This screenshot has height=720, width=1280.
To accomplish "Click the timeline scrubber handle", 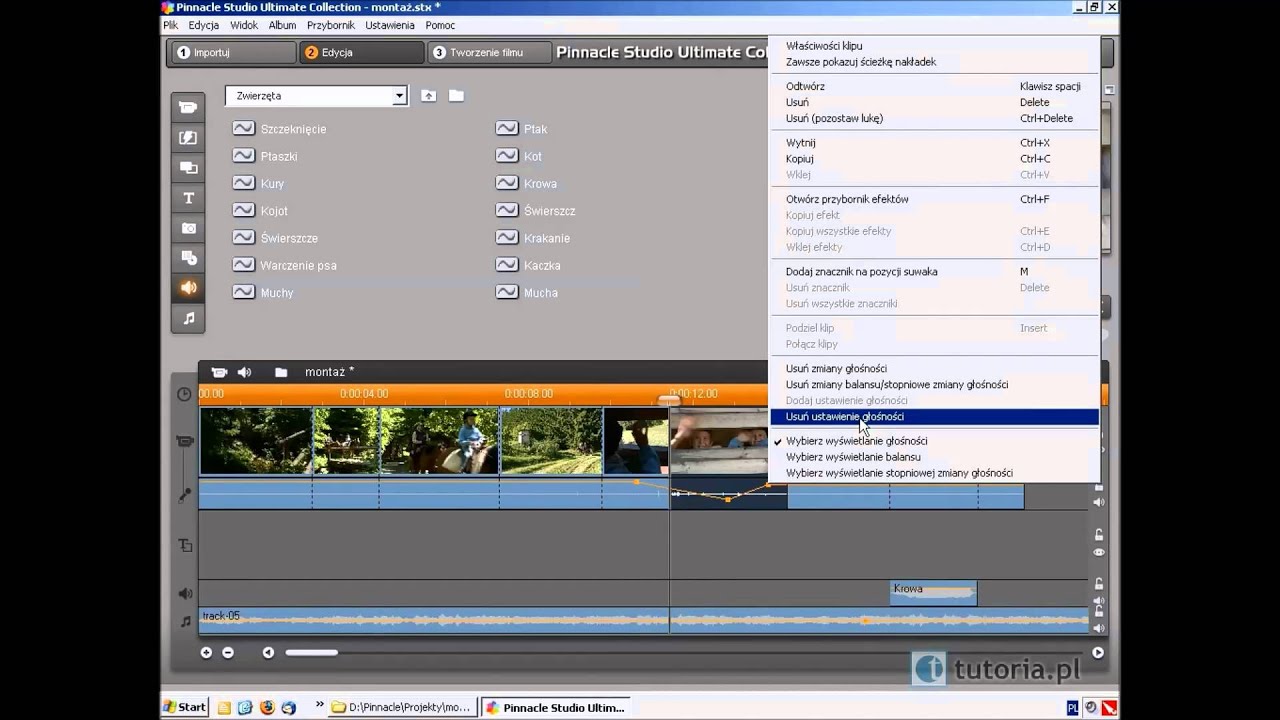I will [669, 399].
